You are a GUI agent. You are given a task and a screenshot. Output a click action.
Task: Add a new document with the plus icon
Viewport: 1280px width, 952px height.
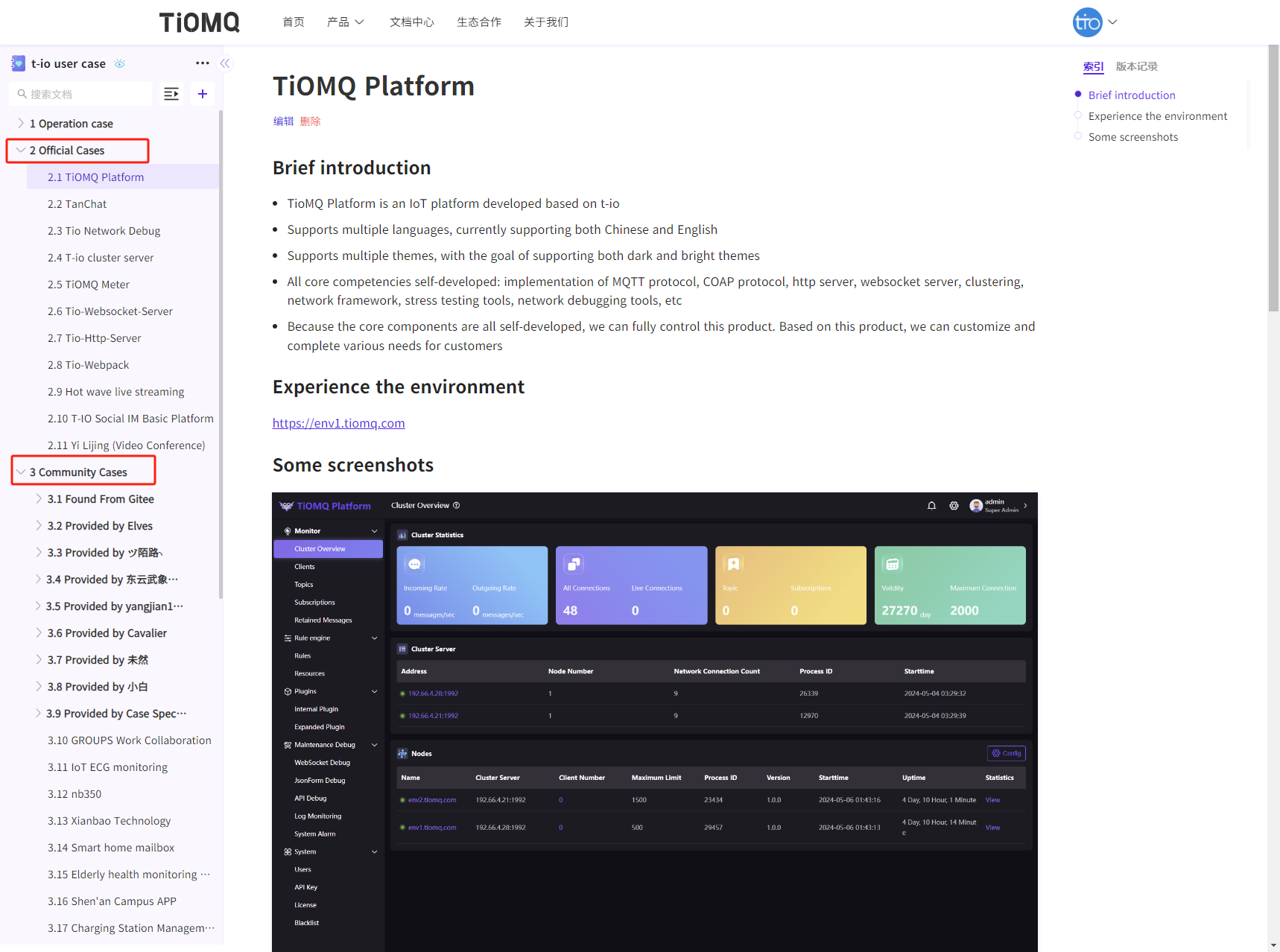[x=202, y=94]
